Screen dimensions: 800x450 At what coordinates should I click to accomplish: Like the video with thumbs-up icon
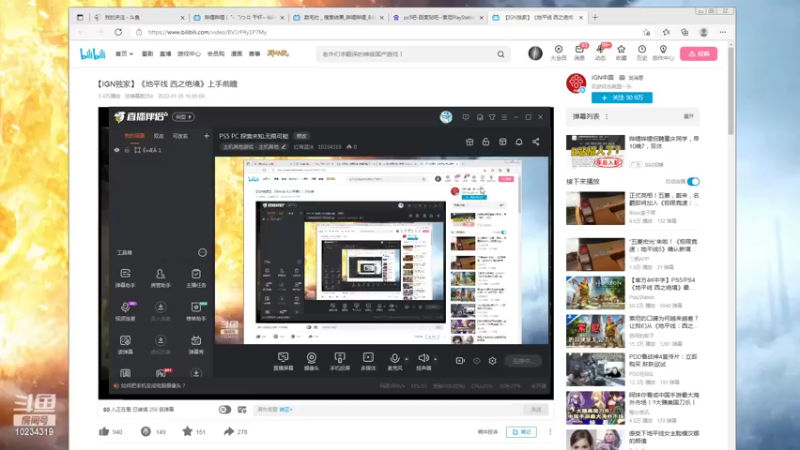pyautogui.click(x=104, y=432)
